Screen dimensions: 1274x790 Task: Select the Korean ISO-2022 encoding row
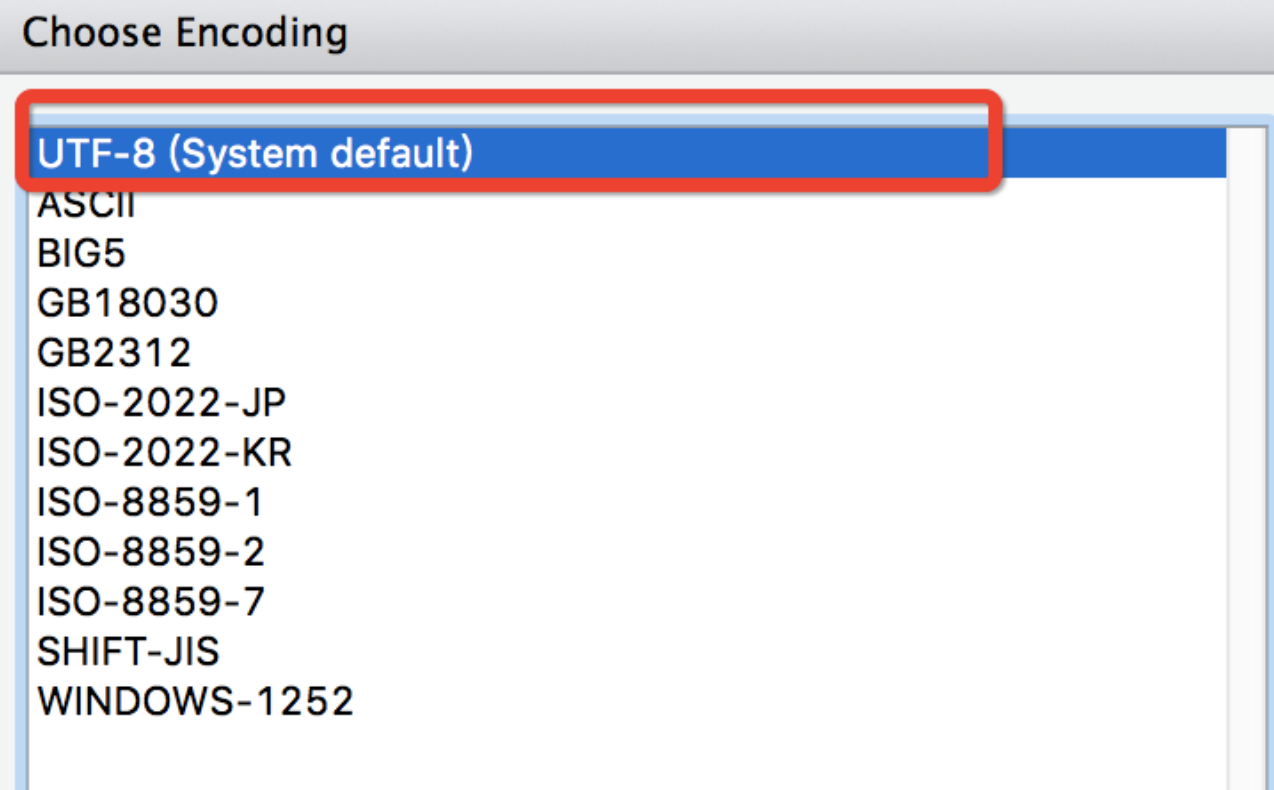[164, 453]
